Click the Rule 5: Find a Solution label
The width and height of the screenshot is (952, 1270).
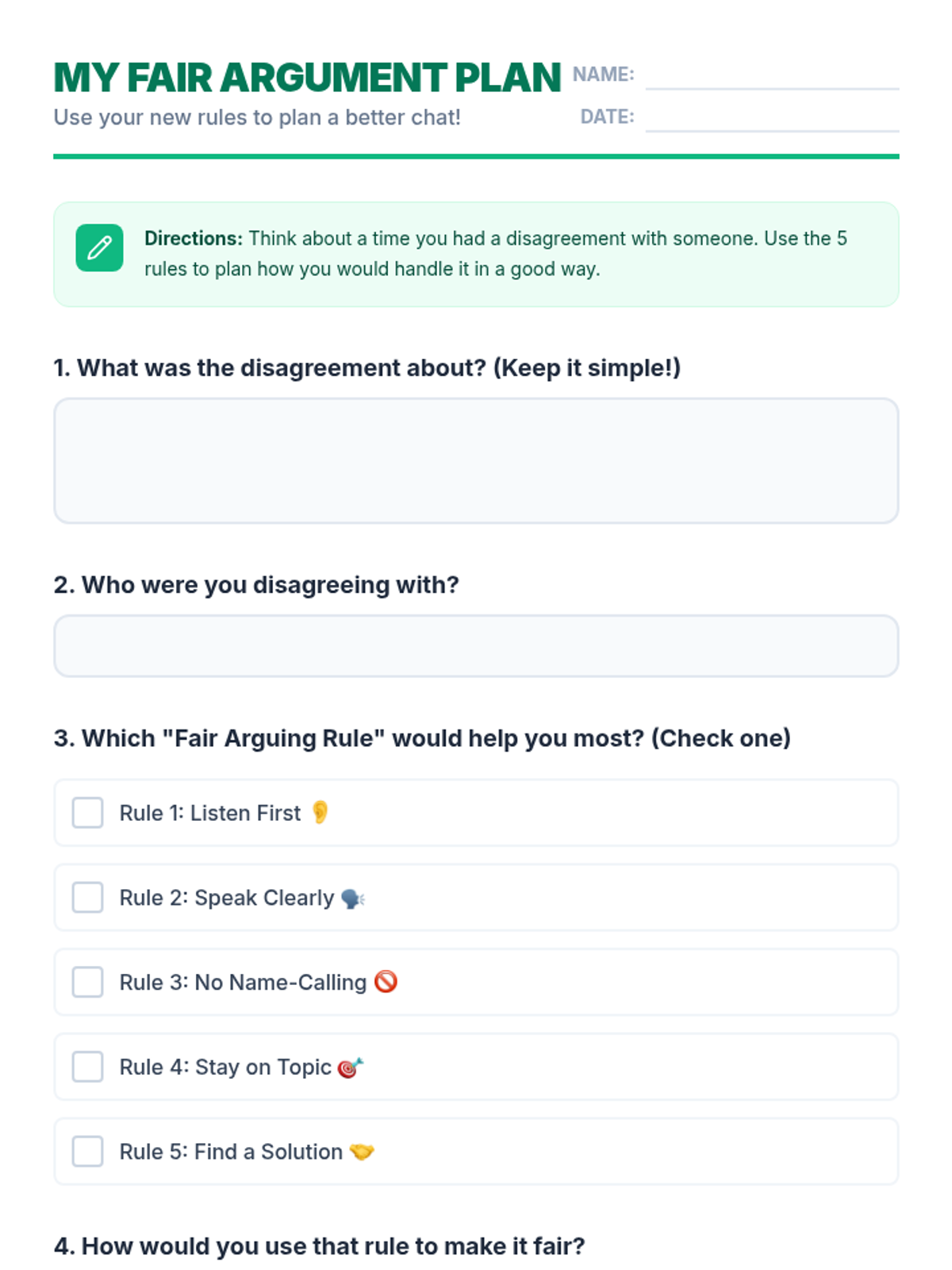click(x=231, y=1152)
